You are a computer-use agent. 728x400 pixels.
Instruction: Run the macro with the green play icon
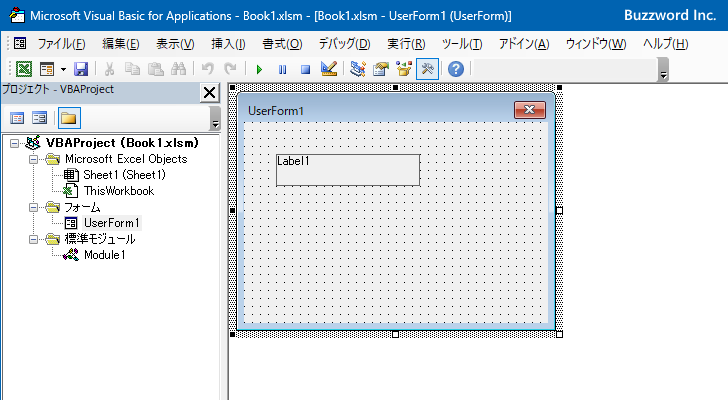[259, 69]
